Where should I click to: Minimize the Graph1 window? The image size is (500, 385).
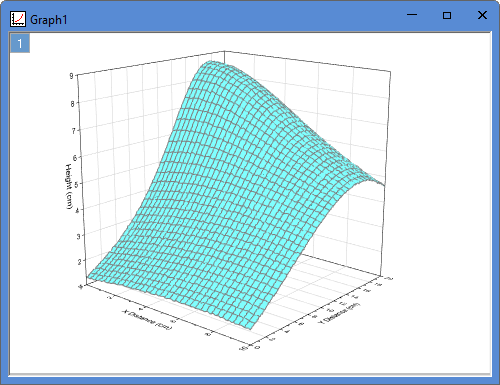412,15
